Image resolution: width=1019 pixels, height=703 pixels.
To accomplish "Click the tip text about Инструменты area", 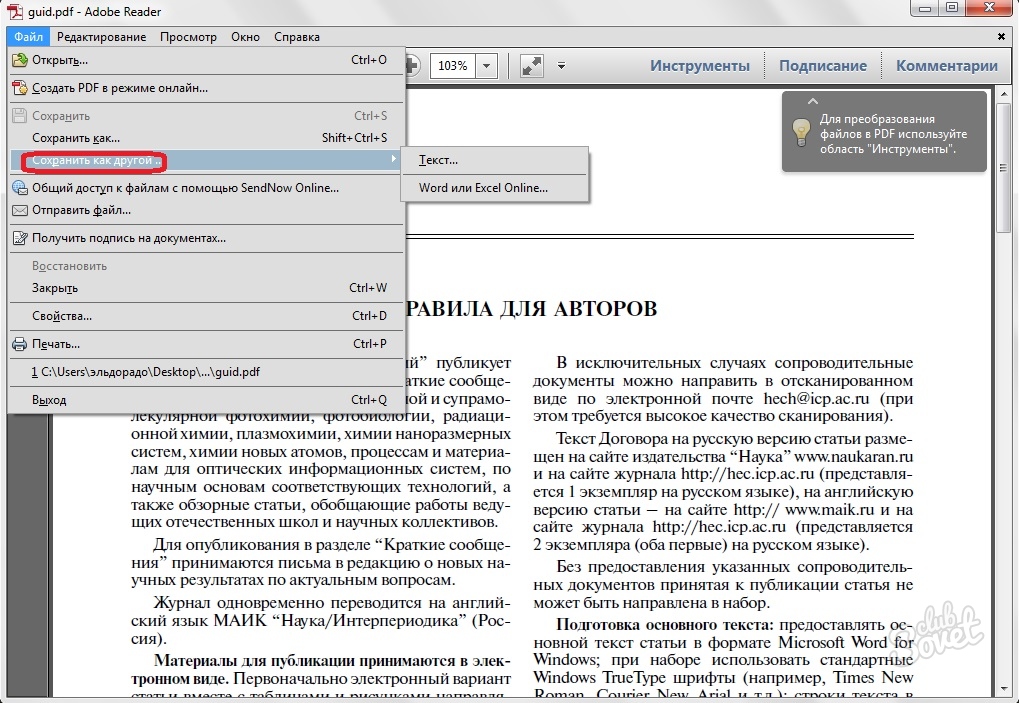I will [x=893, y=134].
